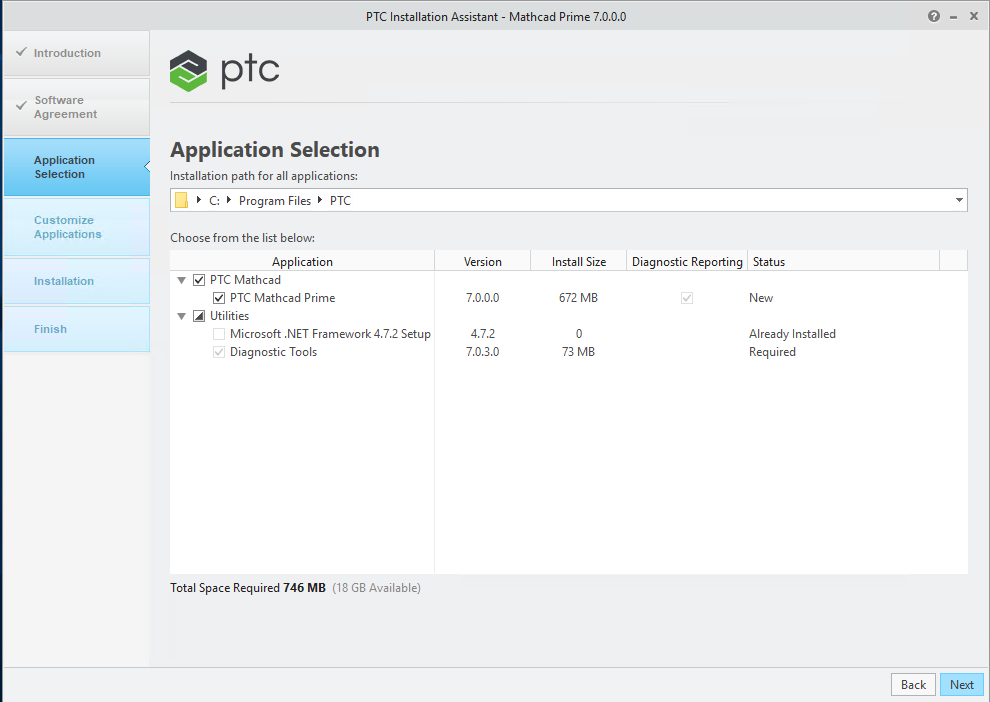Click the Program Files path segment

[x=275, y=201]
